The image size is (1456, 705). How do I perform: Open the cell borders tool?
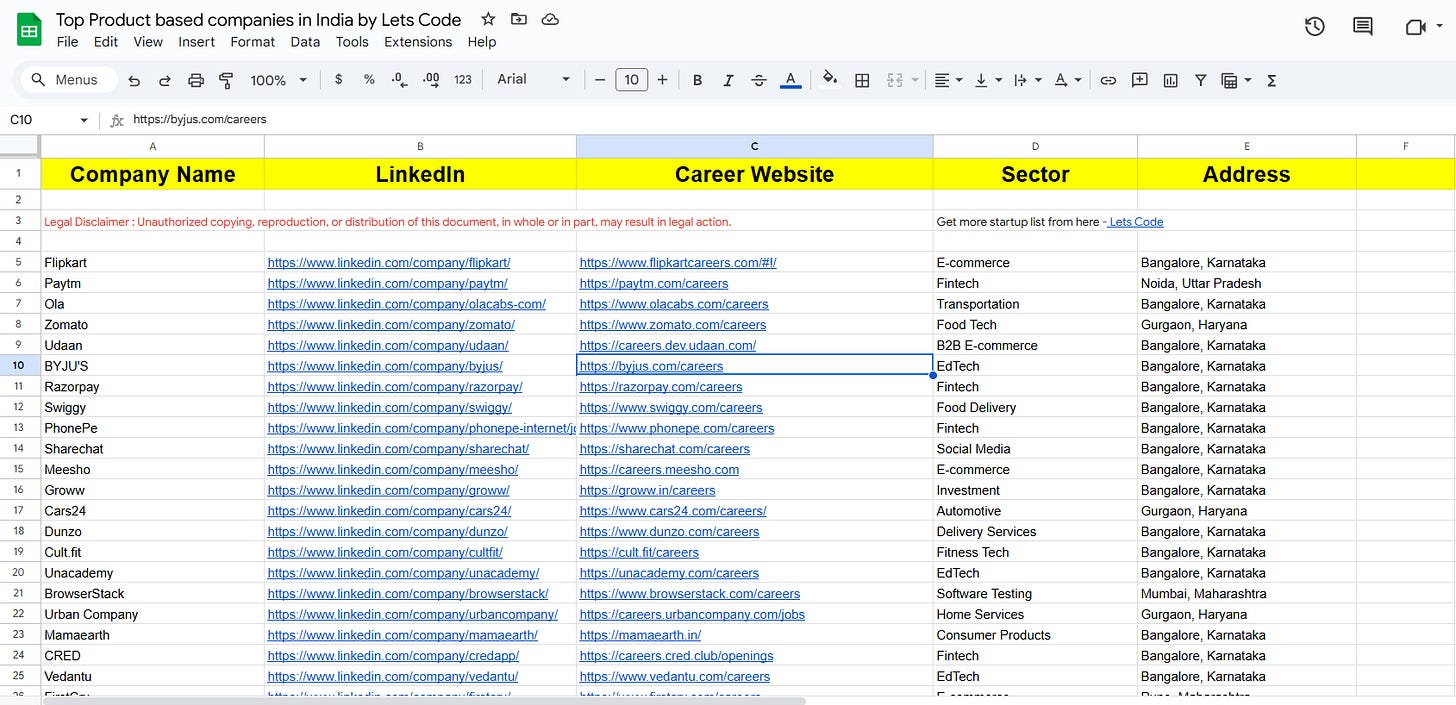click(862, 80)
